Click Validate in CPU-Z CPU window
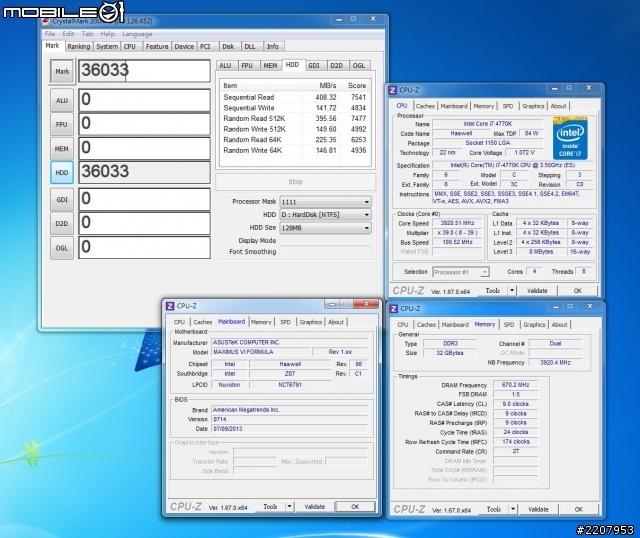The width and height of the screenshot is (640, 538). (x=537, y=291)
